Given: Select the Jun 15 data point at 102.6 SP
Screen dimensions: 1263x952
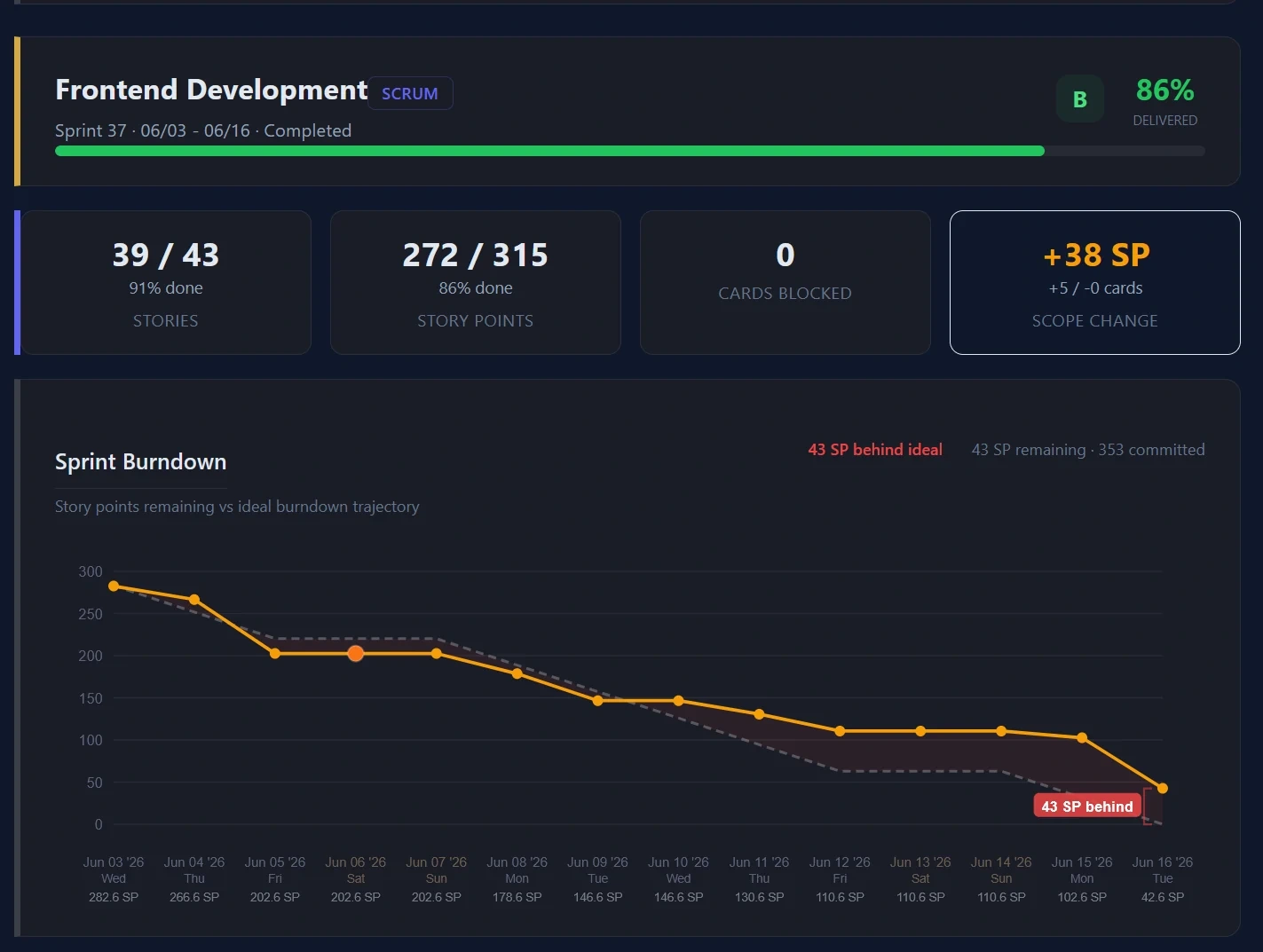Looking at the screenshot, I should pos(1082,738).
